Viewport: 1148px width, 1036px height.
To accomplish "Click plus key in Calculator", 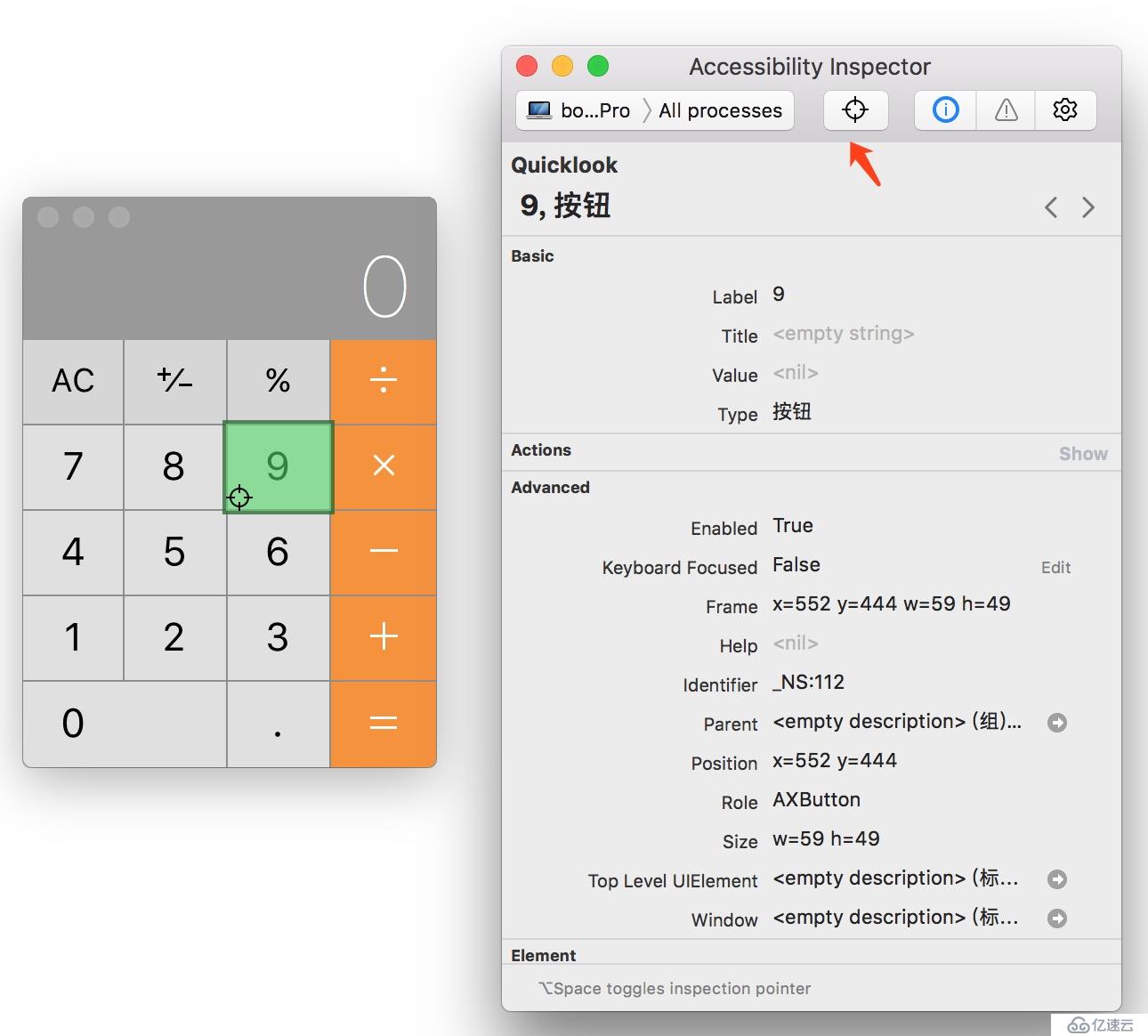I will click(x=384, y=637).
